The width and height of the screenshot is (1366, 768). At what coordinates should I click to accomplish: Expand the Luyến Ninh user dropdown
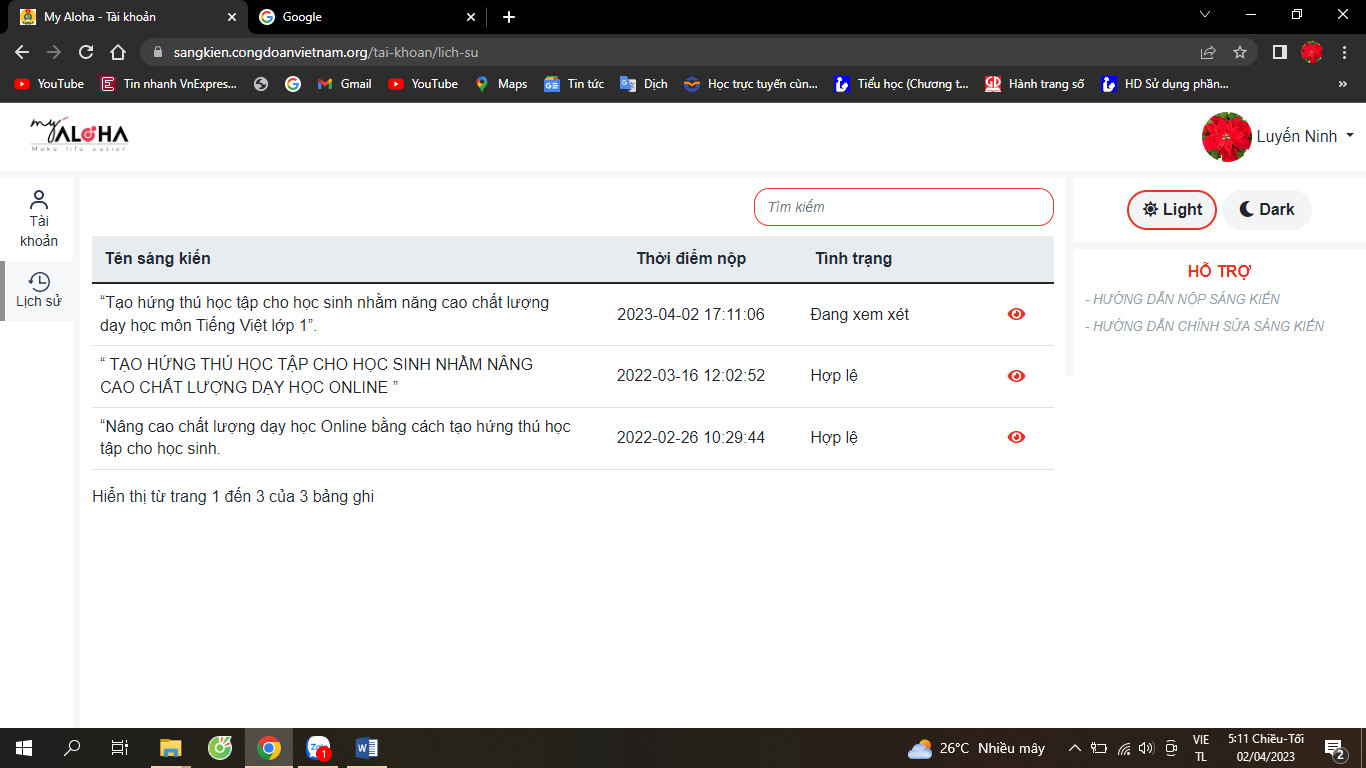[1296, 137]
